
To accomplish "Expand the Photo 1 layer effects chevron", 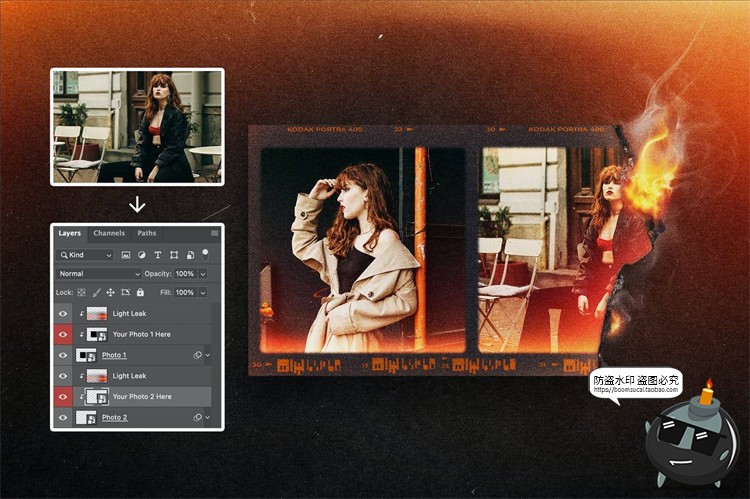I will (208, 355).
